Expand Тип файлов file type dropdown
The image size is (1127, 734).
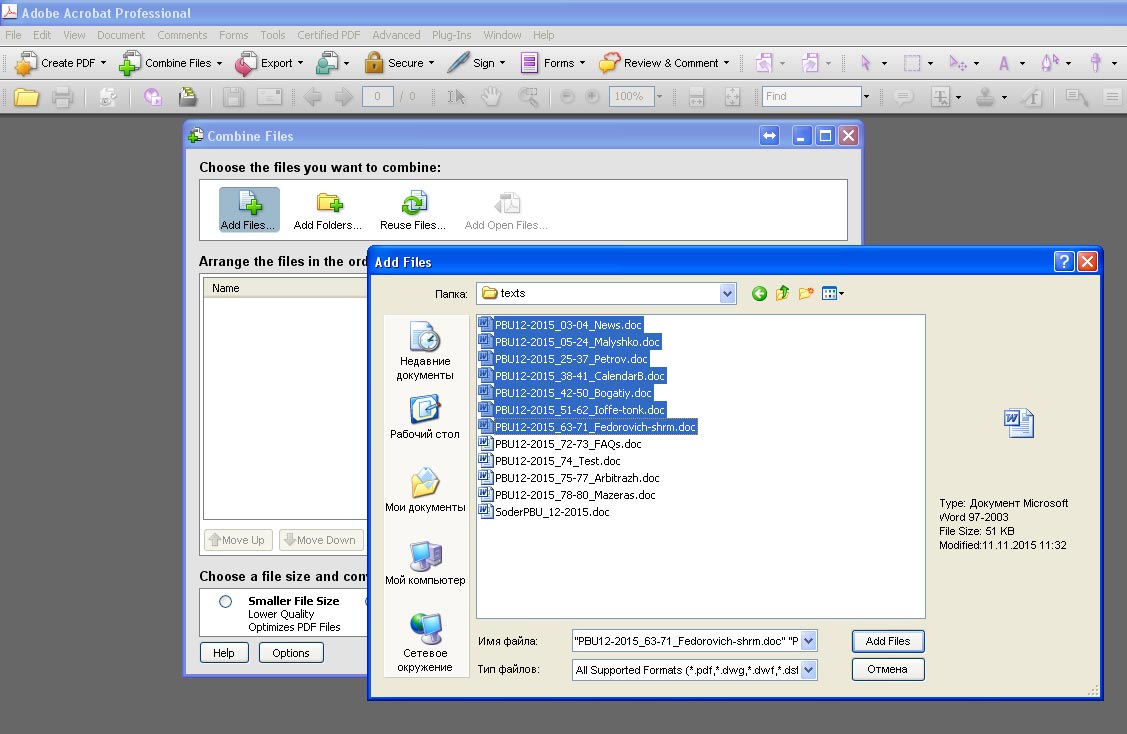click(x=809, y=670)
